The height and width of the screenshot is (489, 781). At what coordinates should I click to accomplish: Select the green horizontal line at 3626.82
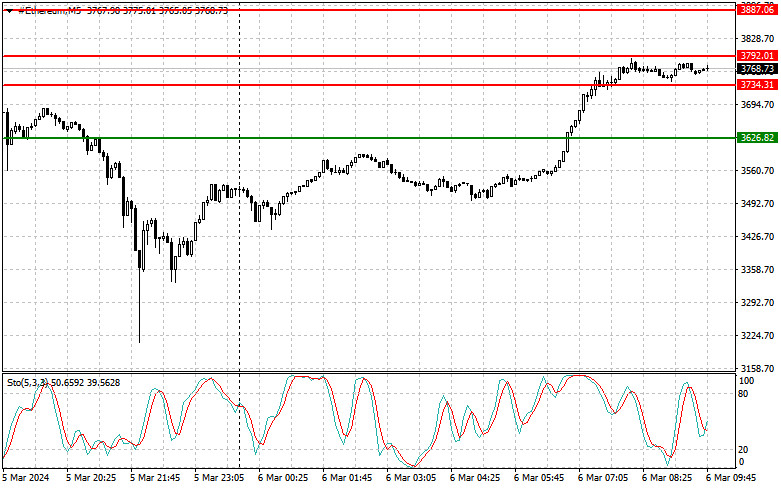click(x=369, y=138)
